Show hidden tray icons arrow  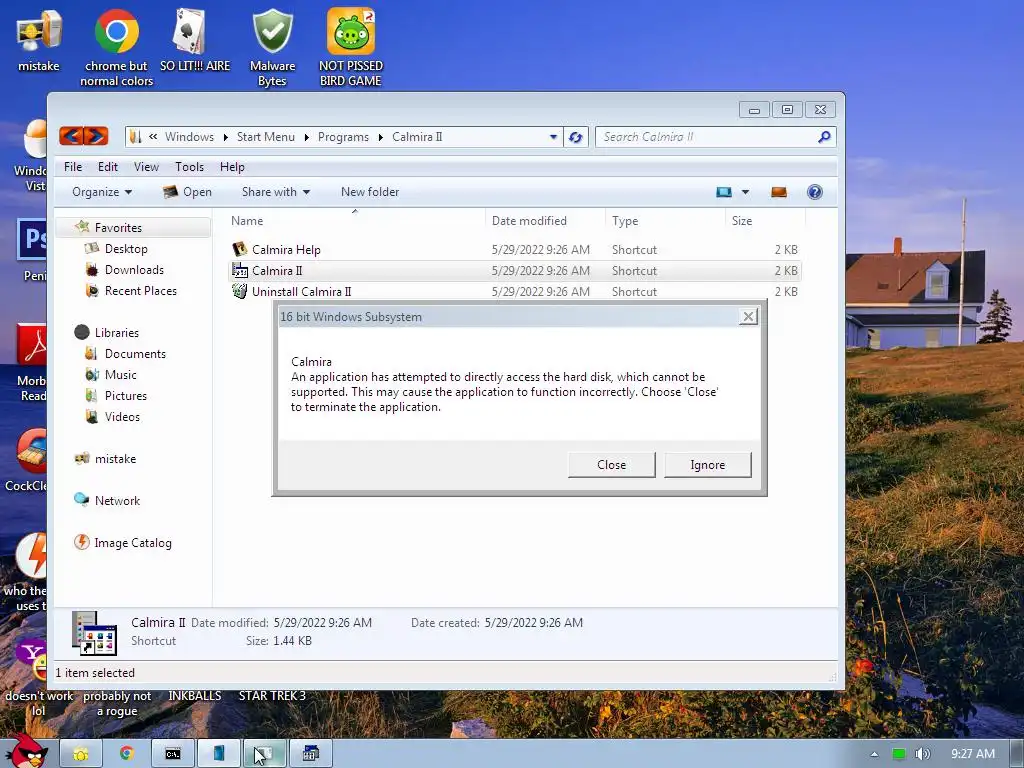pos(874,754)
